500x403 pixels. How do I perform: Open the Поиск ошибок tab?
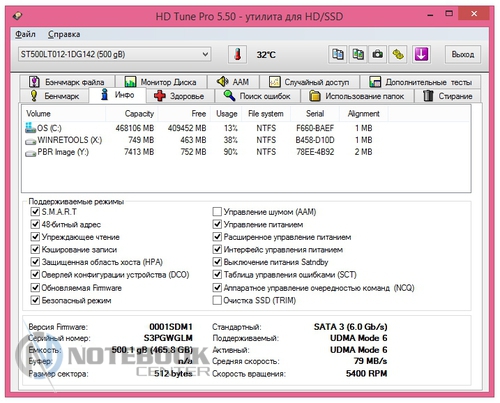tap(257, 96)
